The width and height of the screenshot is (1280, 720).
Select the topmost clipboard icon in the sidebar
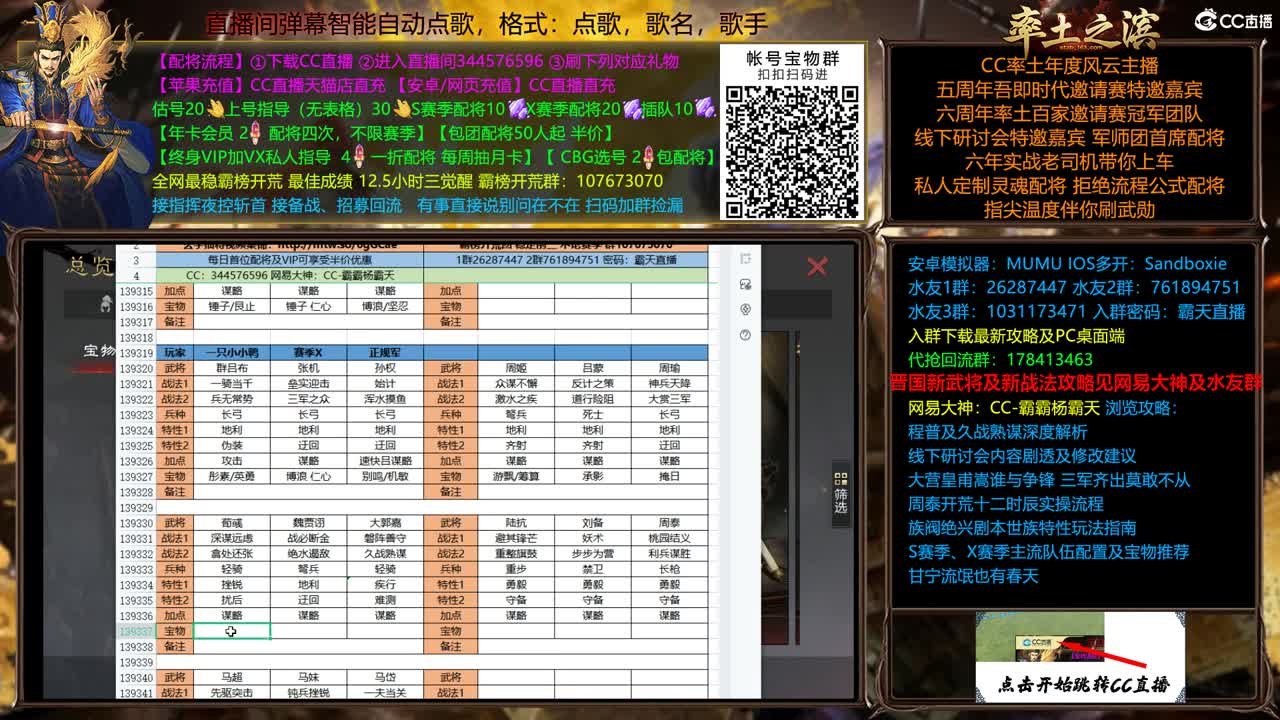click(746, 258)
